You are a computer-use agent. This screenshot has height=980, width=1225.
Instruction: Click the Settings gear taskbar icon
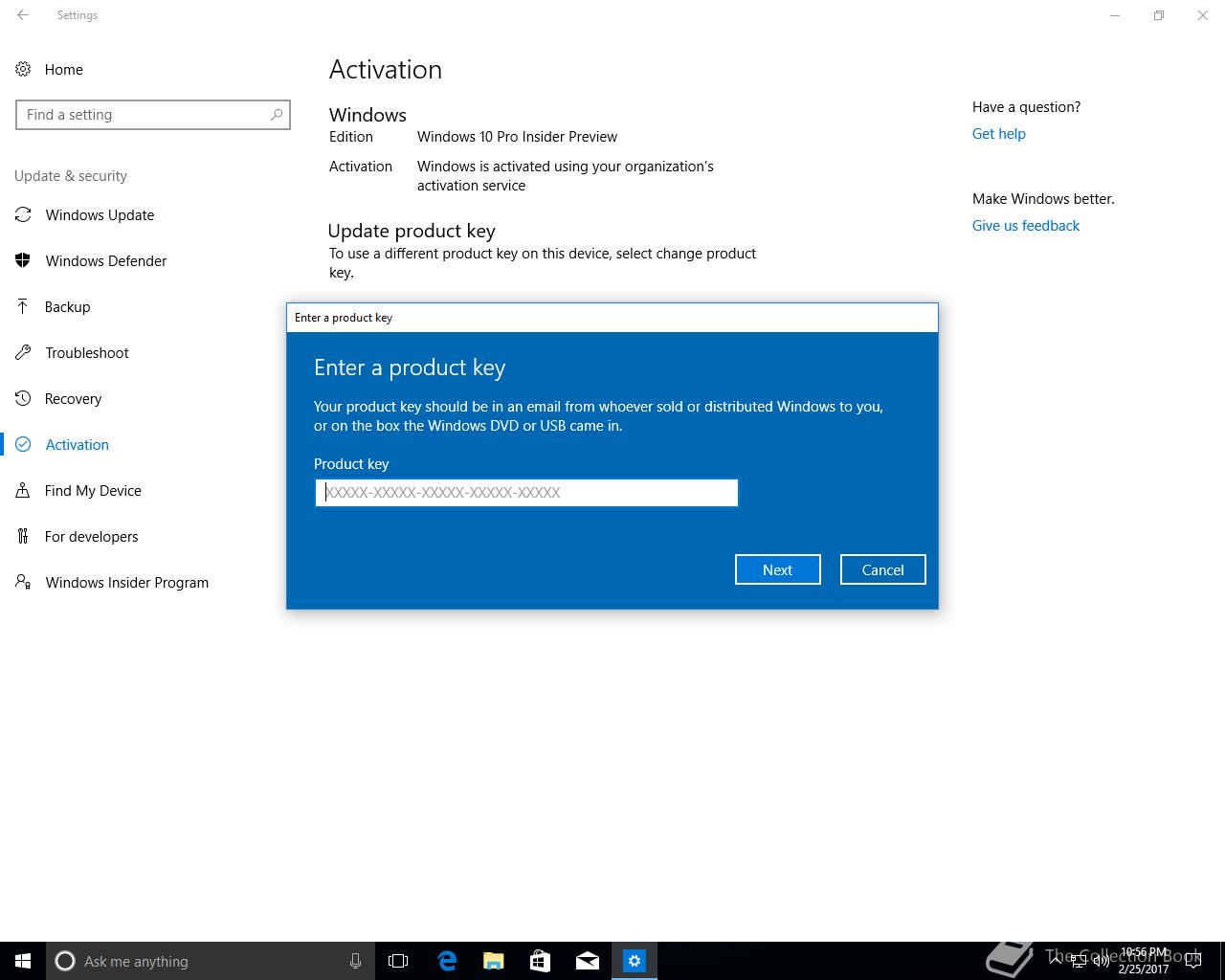(635, 961)
